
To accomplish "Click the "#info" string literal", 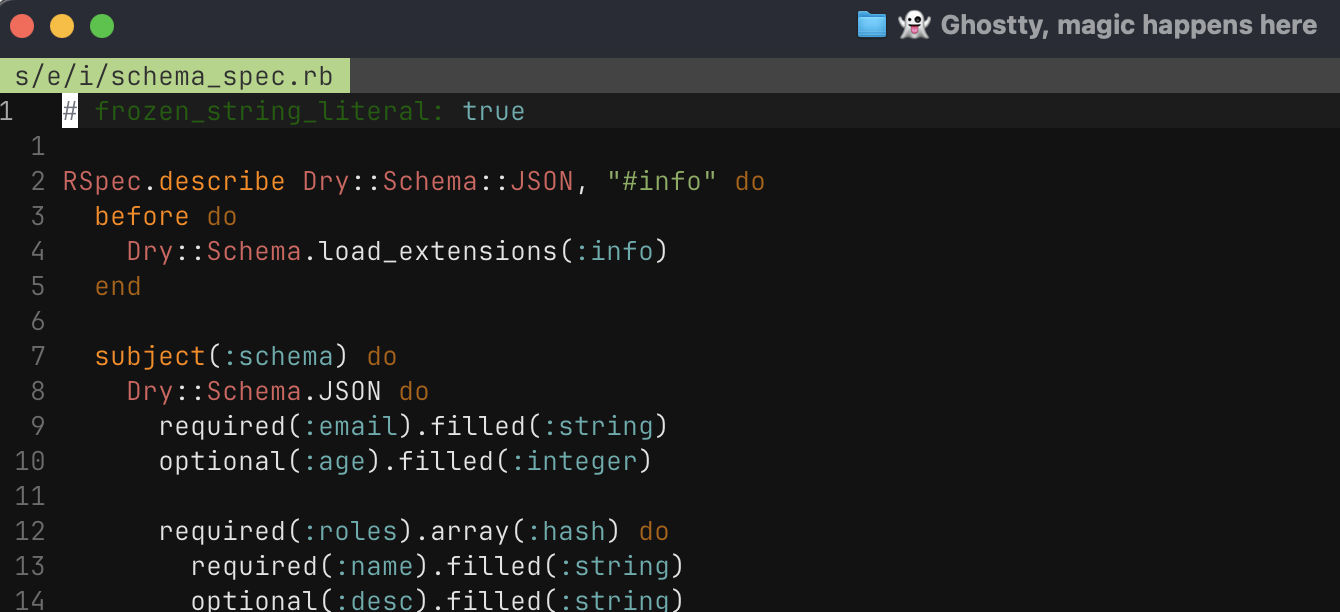I will (662, 182).
